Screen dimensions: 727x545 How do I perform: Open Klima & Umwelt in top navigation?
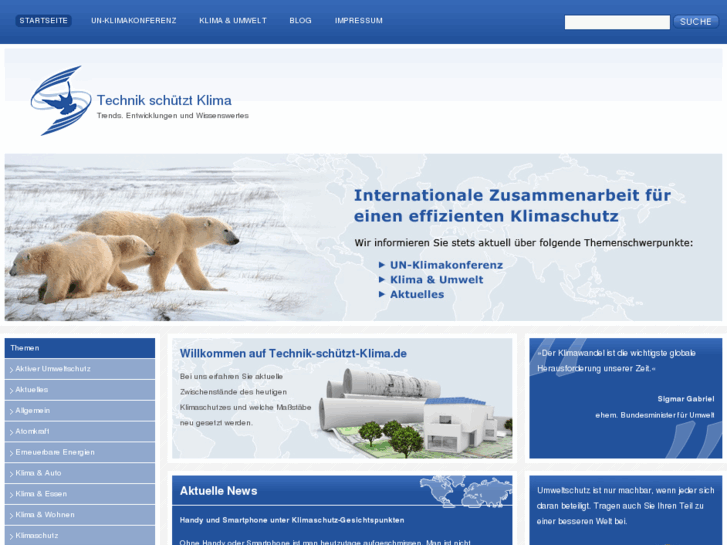(233, 21)
